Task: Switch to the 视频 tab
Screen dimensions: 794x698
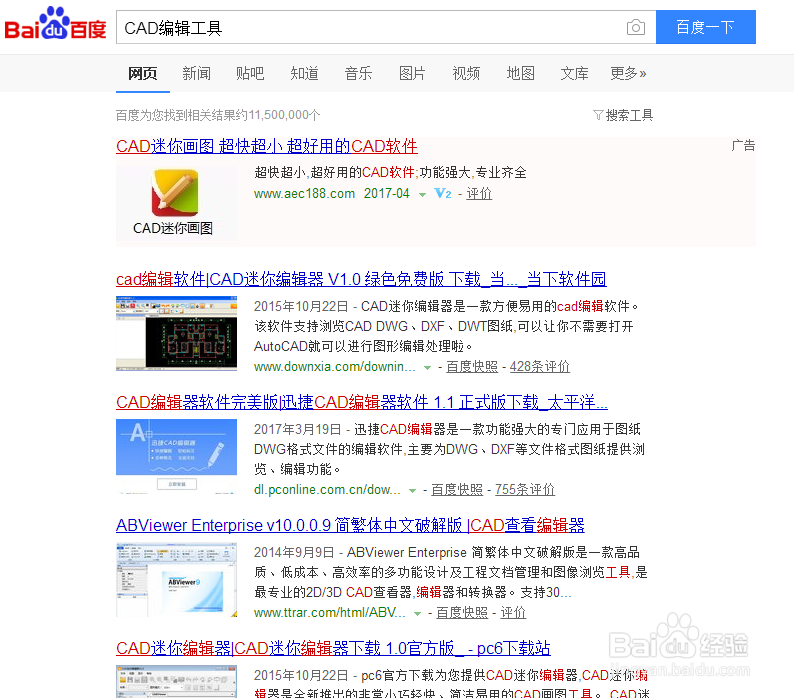Action: click(x=466, y=73)
